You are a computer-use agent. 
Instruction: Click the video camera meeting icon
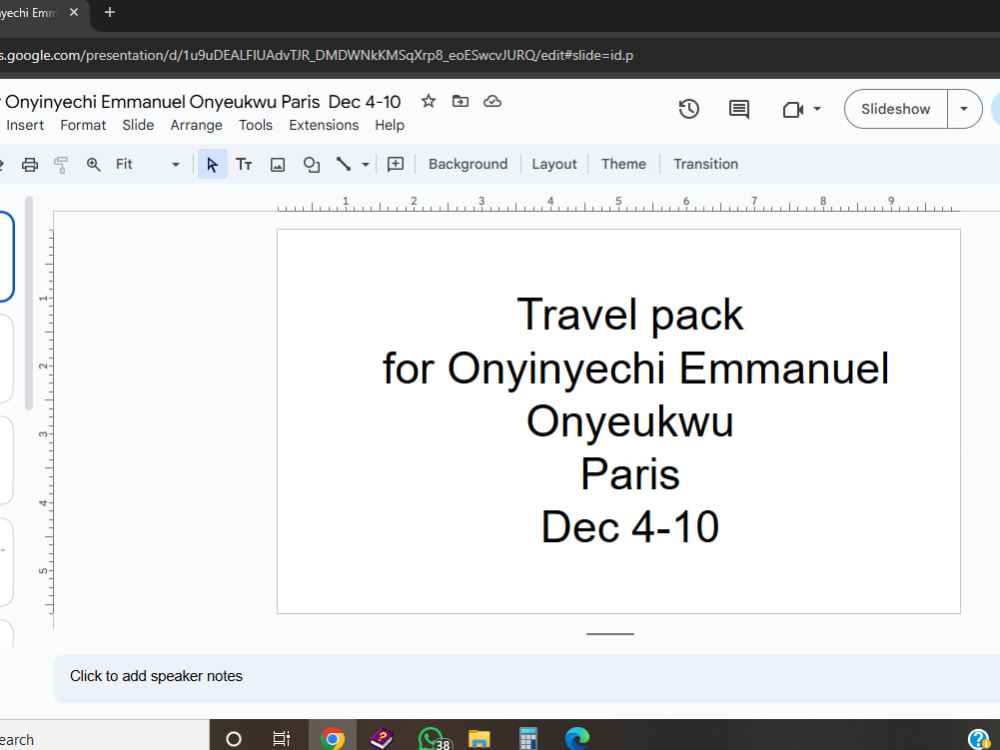[x=792, y=110]
